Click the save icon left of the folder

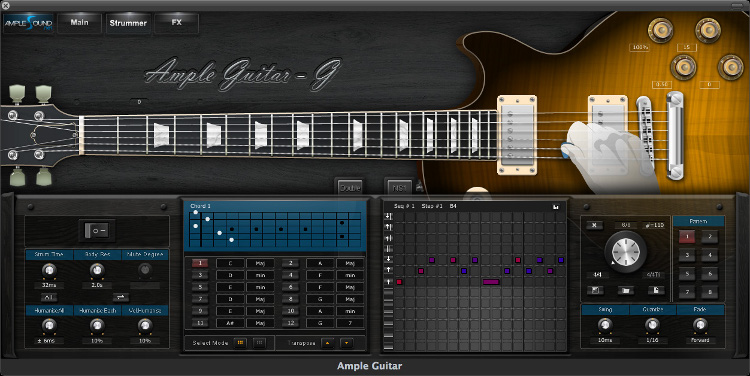[595, 290]
